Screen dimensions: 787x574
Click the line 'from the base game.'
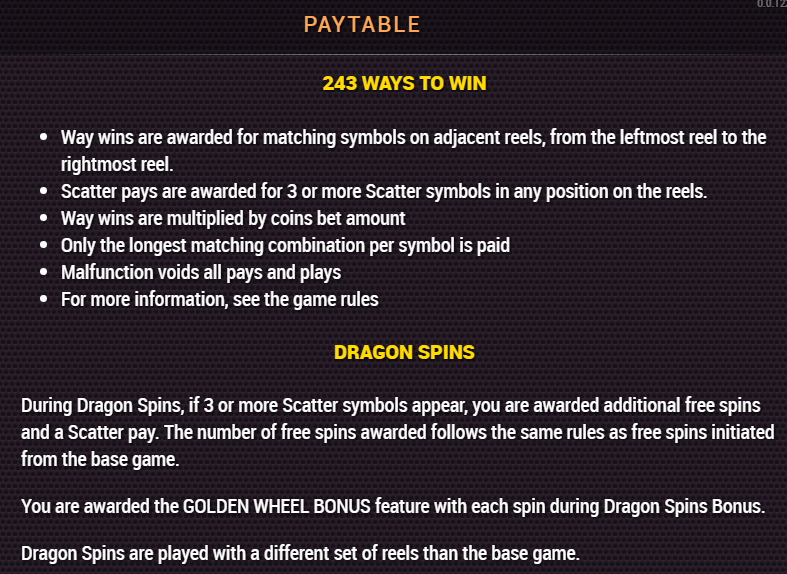pyautogui.click(x=100, y=460)
